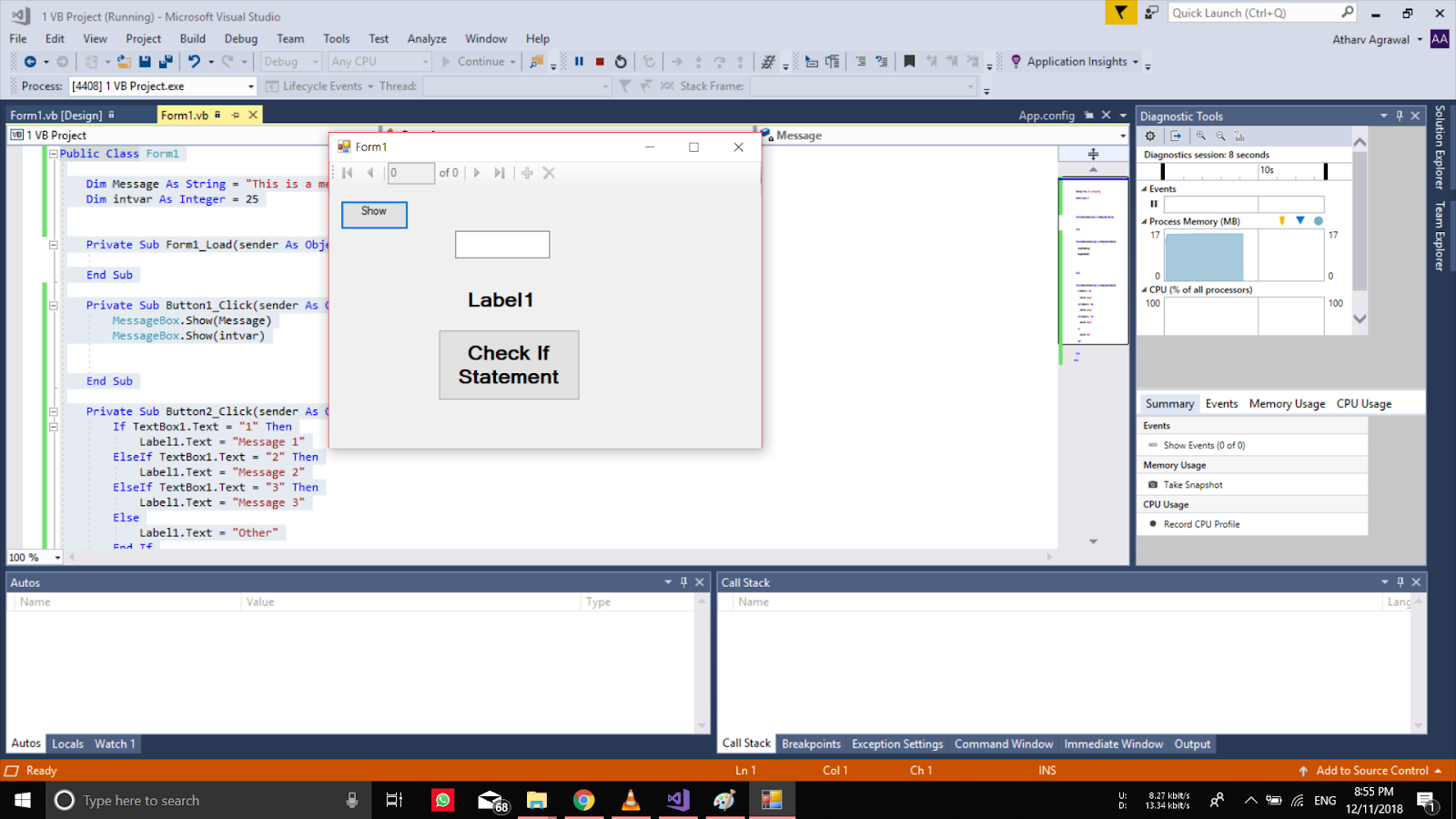Click the Undo icon in the toolbar

[193, 61]
